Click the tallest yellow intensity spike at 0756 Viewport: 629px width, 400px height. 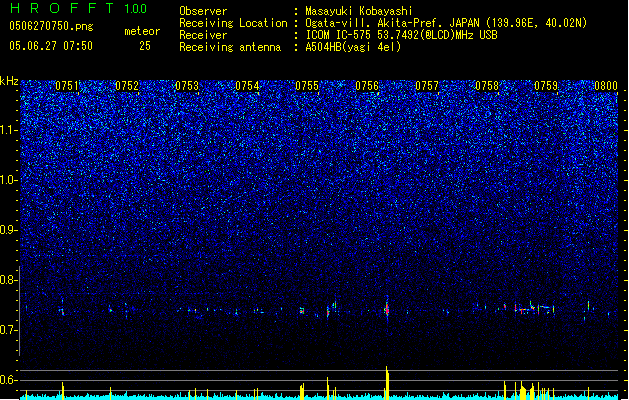[x=387, y=383]
